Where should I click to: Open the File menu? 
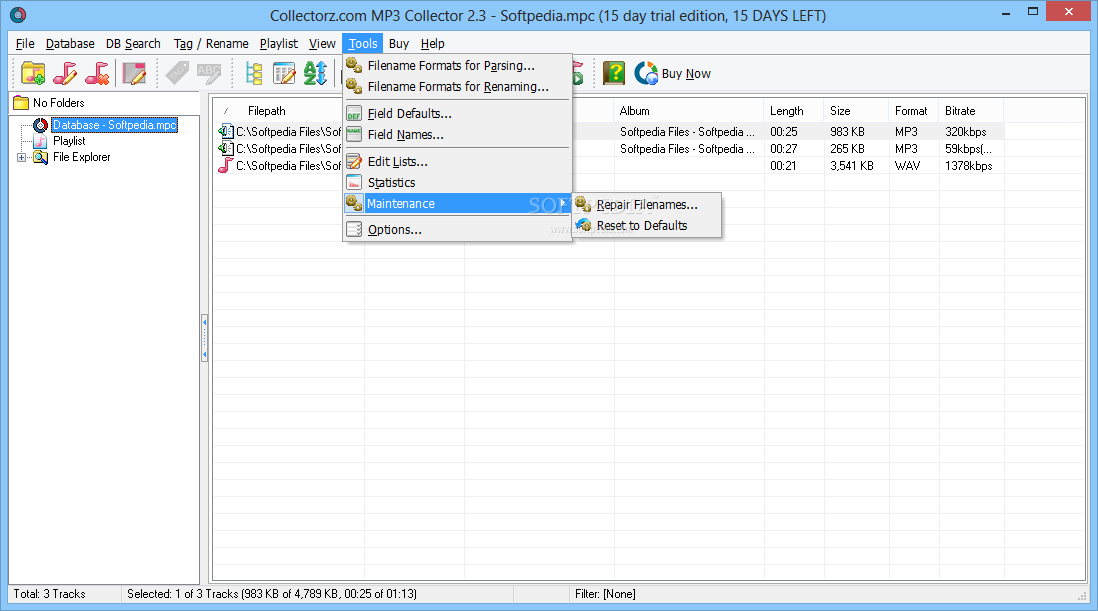[25, 43]
